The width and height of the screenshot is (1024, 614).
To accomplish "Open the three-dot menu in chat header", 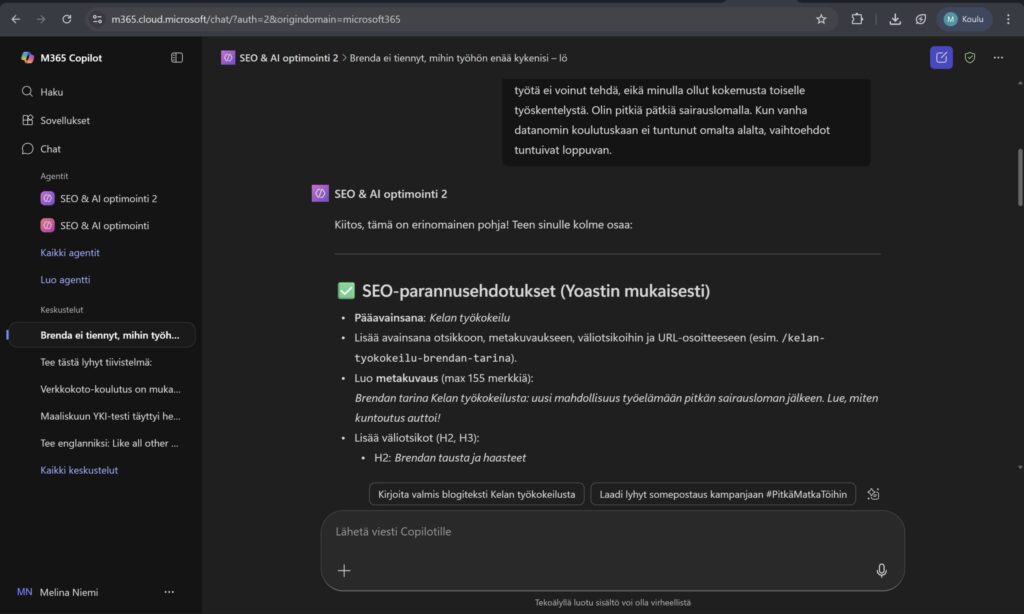I will point(998,58).
